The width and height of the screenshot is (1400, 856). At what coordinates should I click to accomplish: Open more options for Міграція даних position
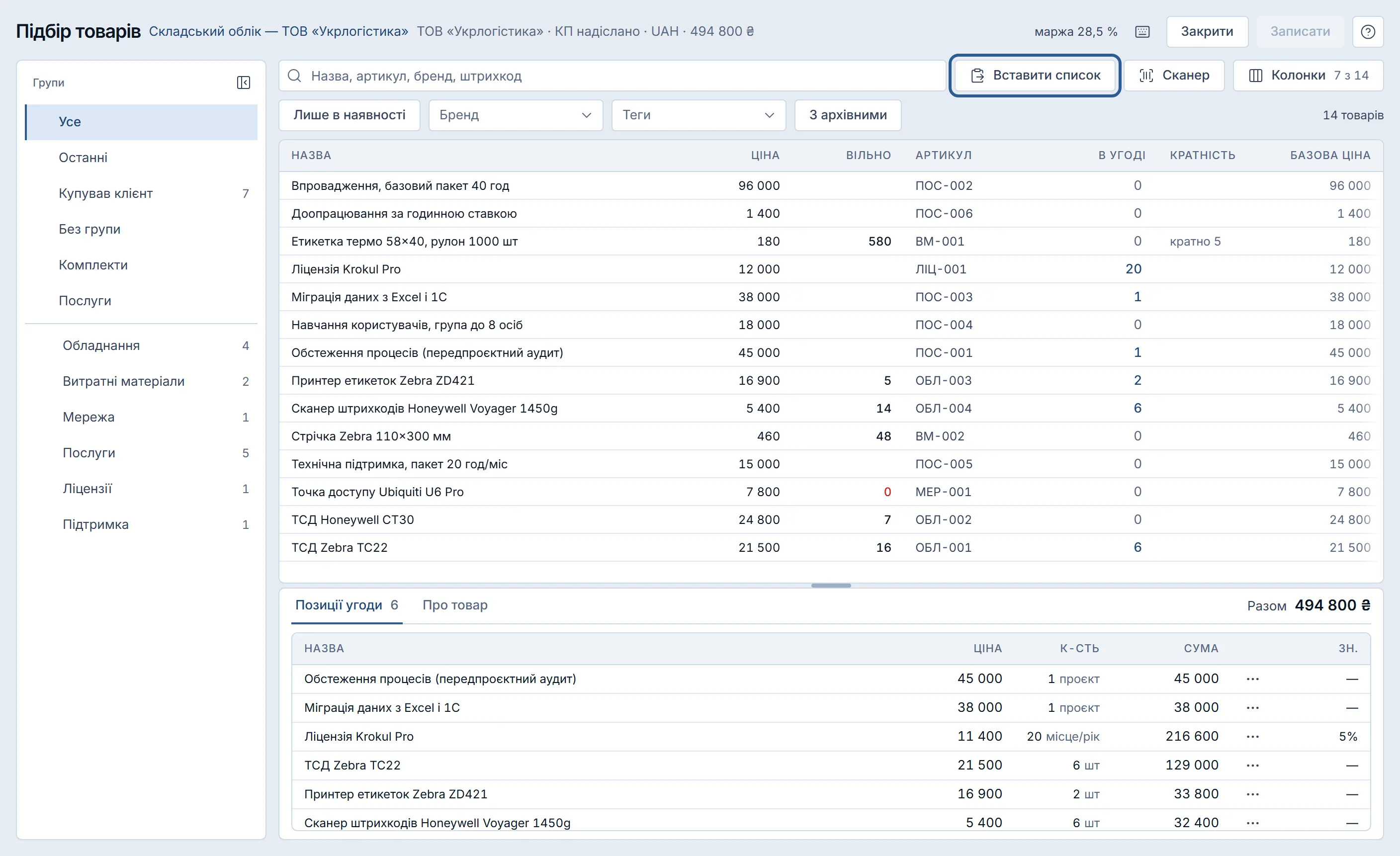click(1252, 708)
